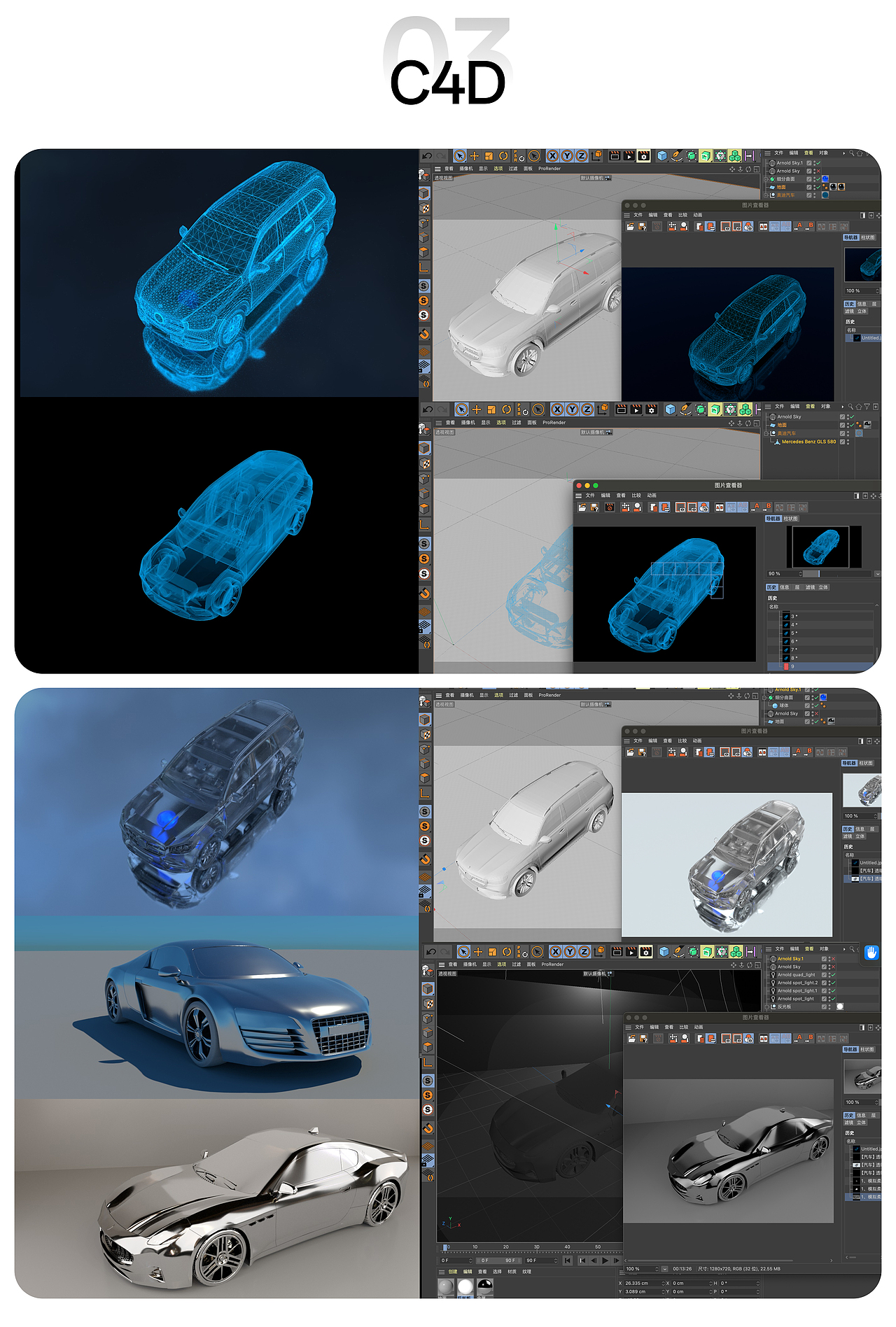Select Scale tool in chrome car screenshot
This screenshot has width=896, height=1327.
pyautogui.click(x=492, y=951)
